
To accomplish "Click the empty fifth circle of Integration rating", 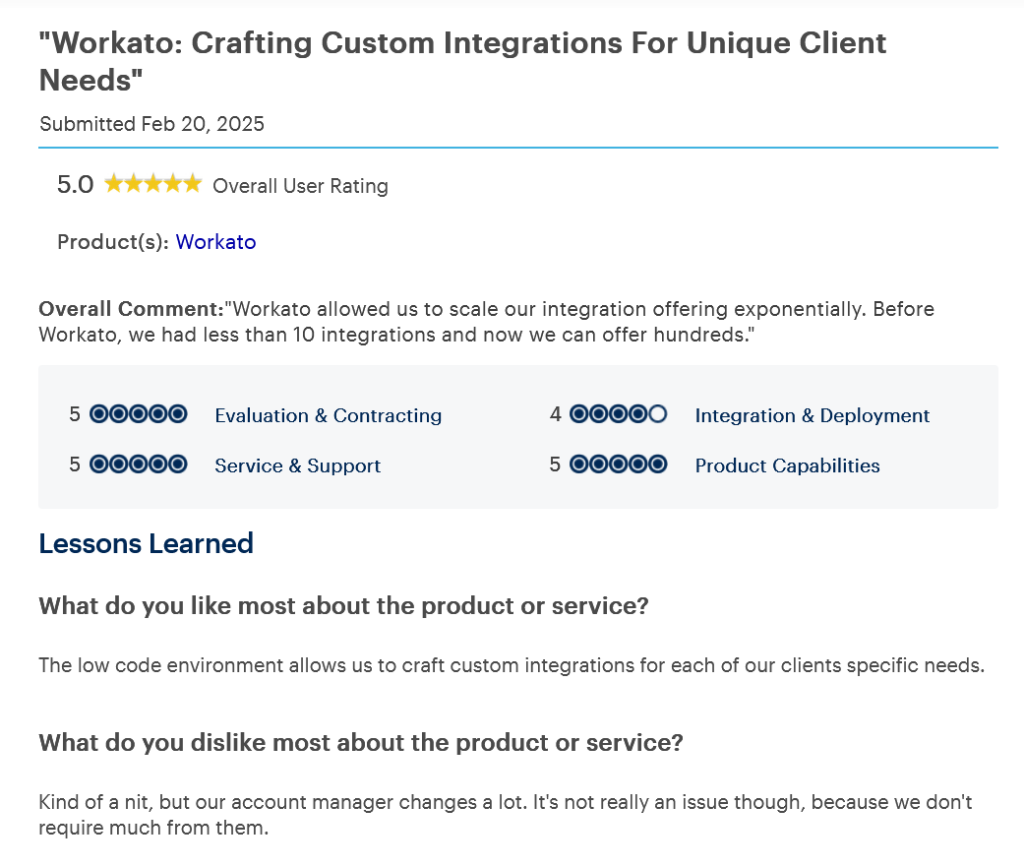I will pos(657,414).
